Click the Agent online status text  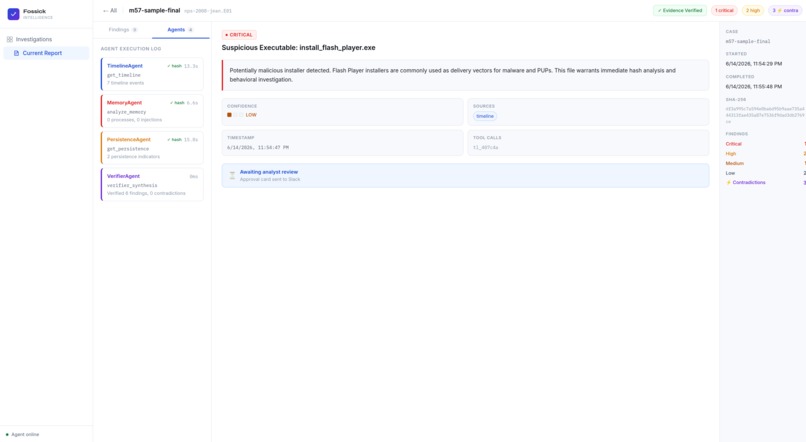tap(25, 434)
